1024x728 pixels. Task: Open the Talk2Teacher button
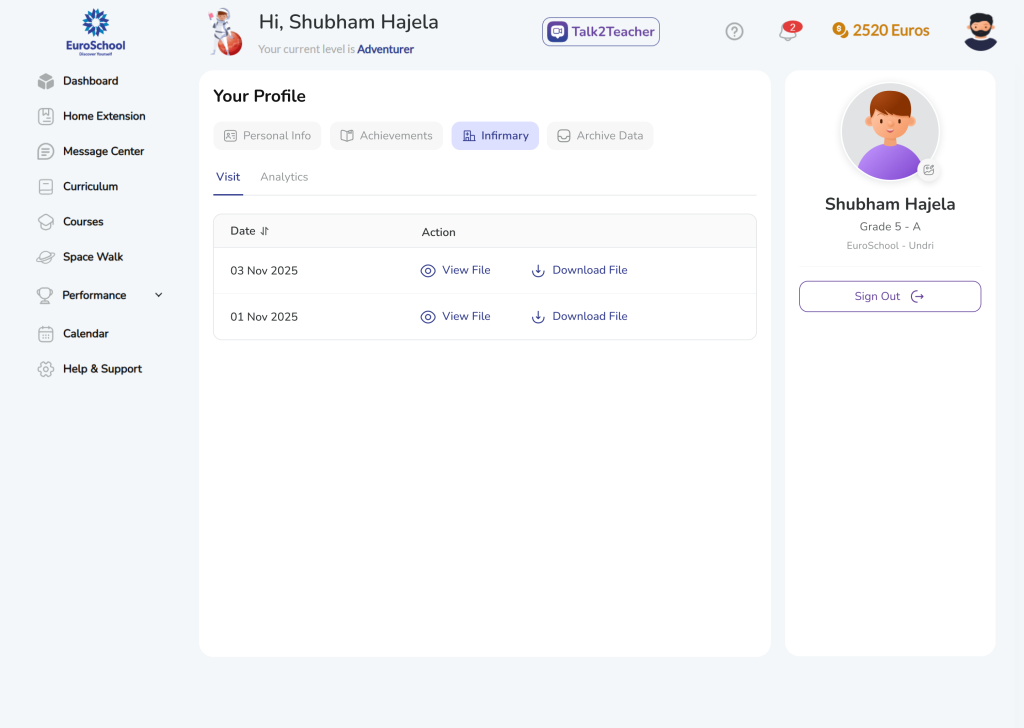pyautogui.click(x=601, y=32)
